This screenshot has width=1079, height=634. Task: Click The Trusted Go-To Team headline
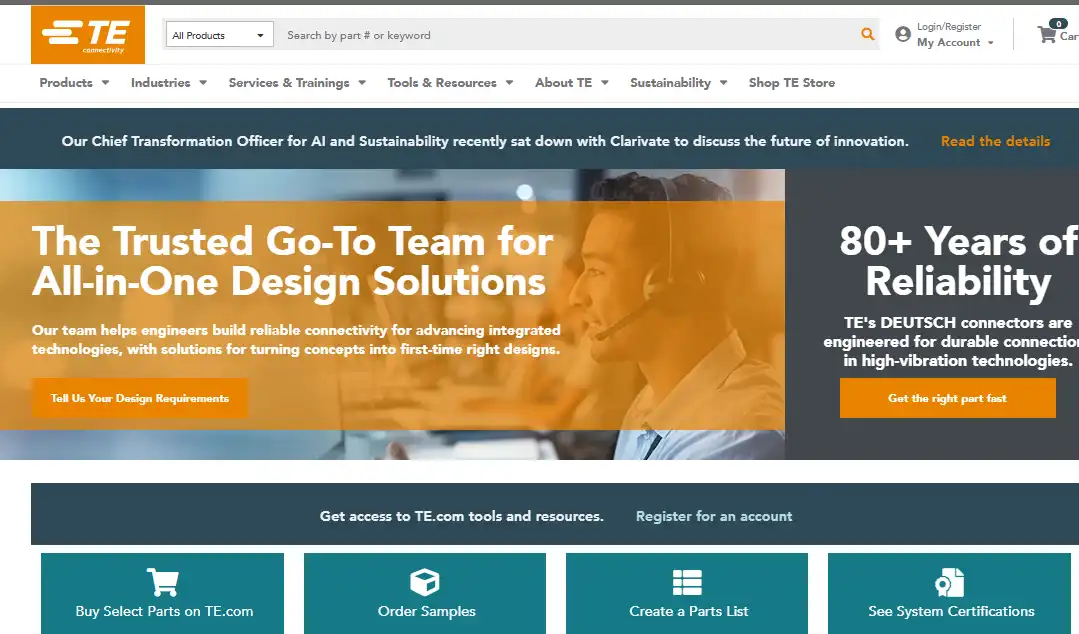tap(292, 261)
